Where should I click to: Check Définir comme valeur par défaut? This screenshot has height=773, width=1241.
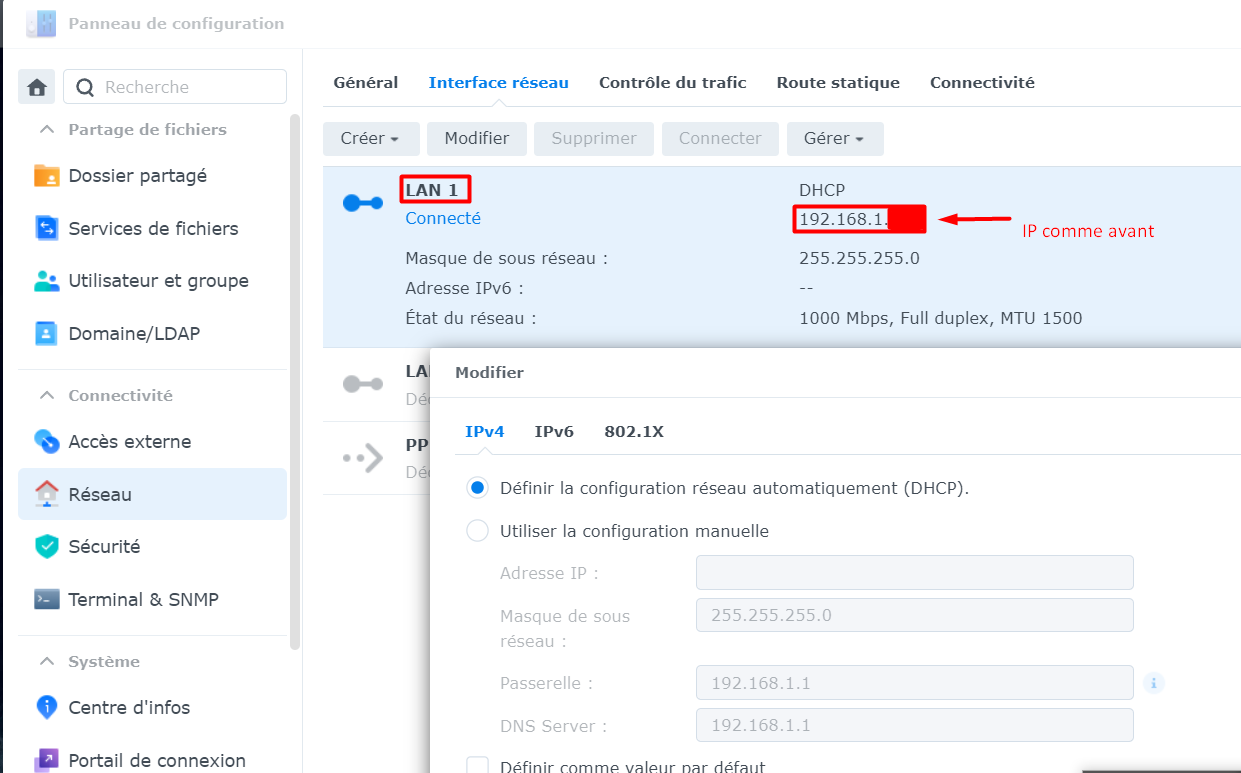(x=478, y=766)
